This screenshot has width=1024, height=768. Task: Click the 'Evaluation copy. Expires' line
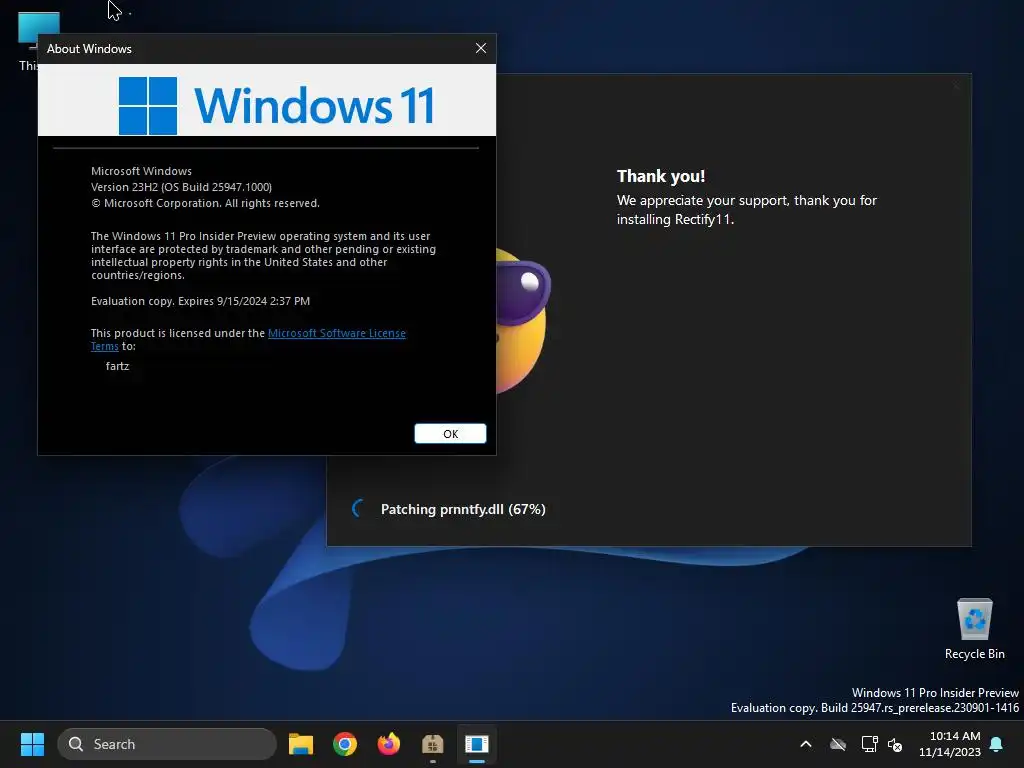[x=200, y=301]
